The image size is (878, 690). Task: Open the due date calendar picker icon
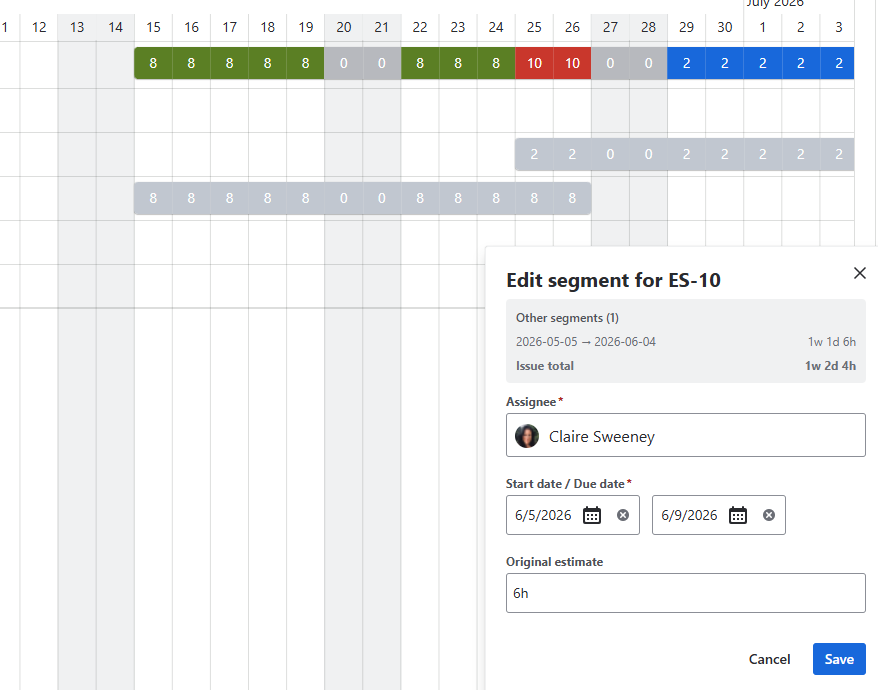(x=737, y=515)
